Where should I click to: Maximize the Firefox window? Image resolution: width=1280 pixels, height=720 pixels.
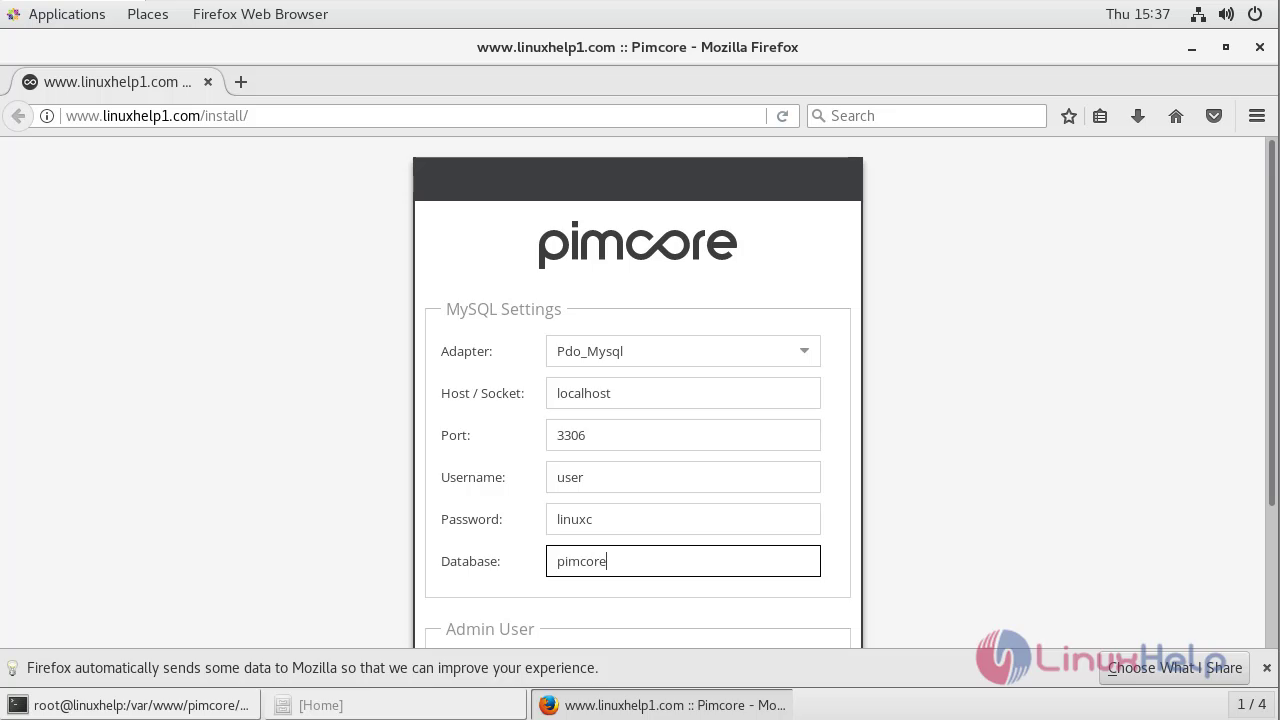[x=1226, y=47]
